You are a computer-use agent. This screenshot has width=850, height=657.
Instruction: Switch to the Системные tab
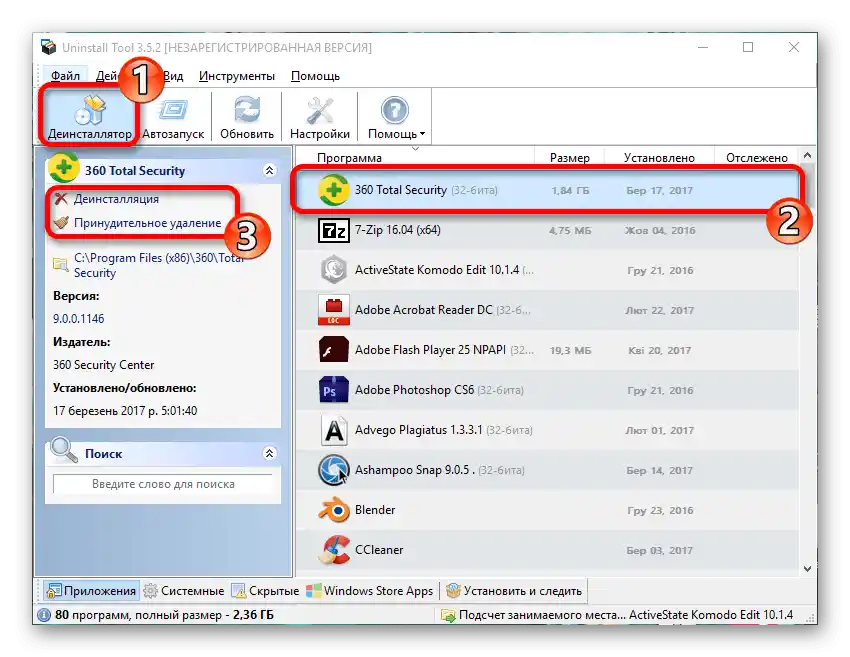click(184, 591)
